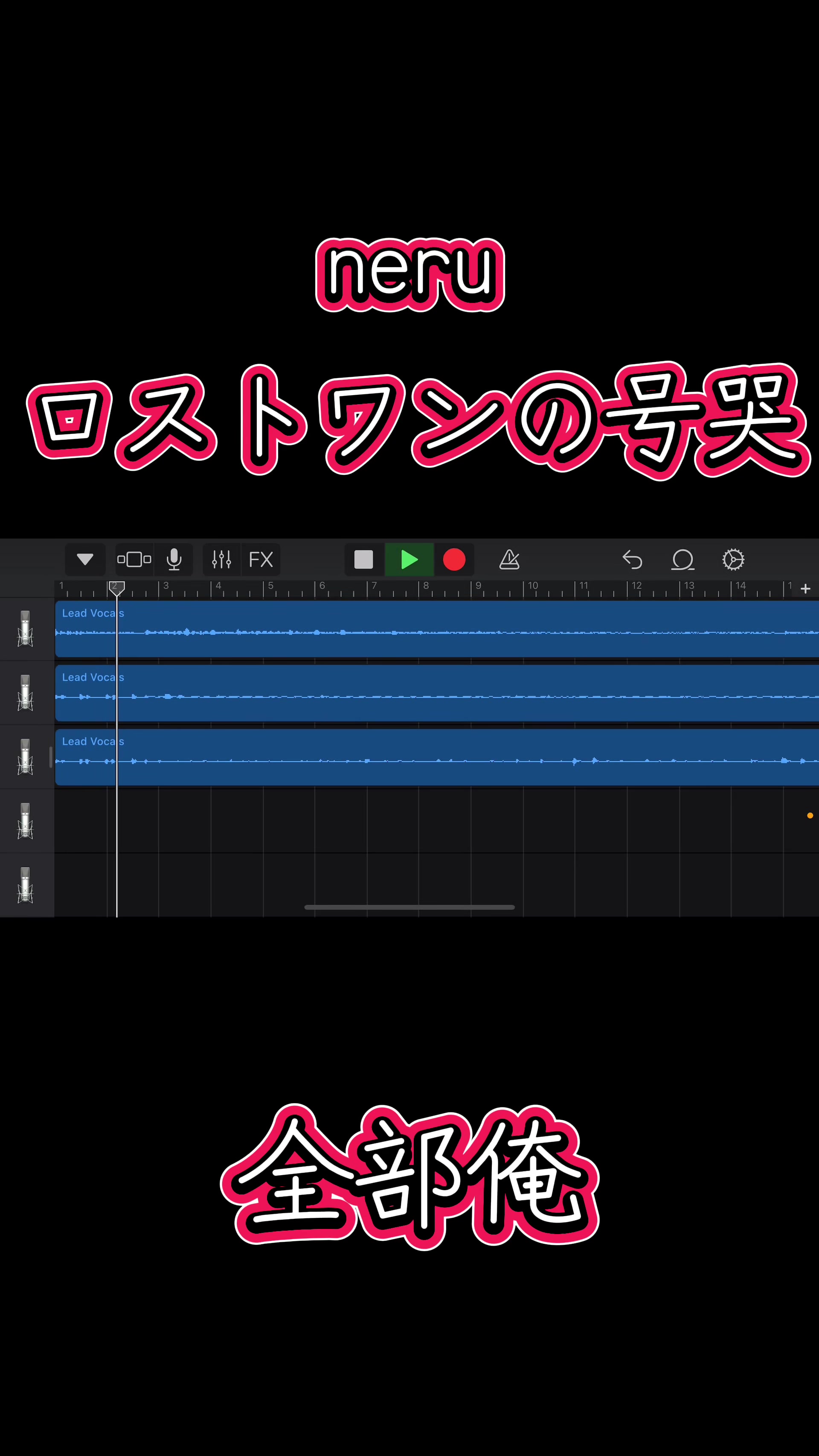Add a song section with the plus
The image size is (819, 1456).
[x=805, y=589]
